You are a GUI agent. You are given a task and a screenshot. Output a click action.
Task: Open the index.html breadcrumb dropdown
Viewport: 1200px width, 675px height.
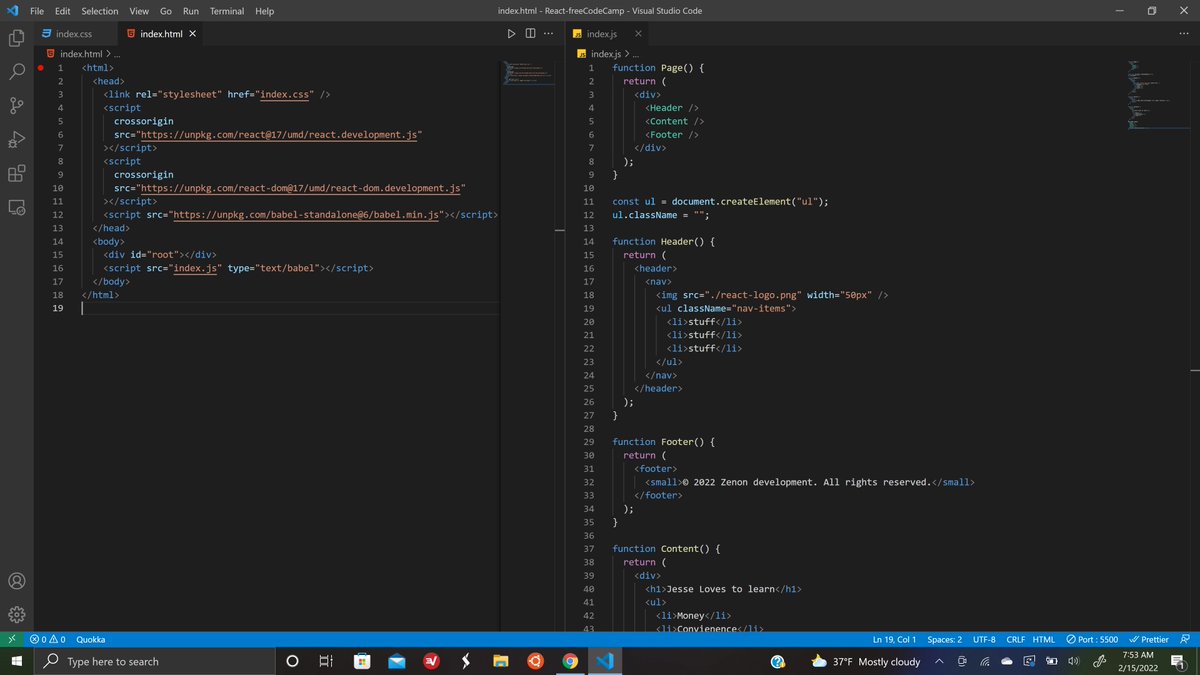pyautogui.click(x=80, y=54)
